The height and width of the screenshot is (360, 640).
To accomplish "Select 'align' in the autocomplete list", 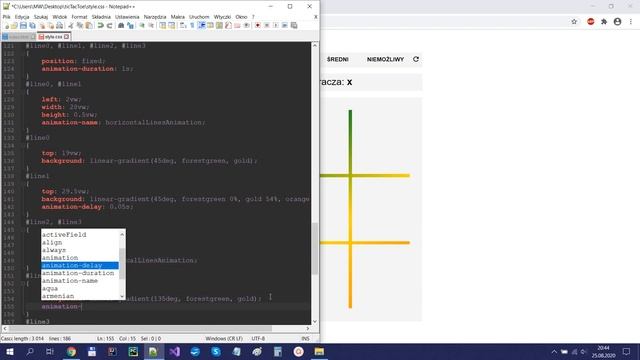I will coord(52,242).
